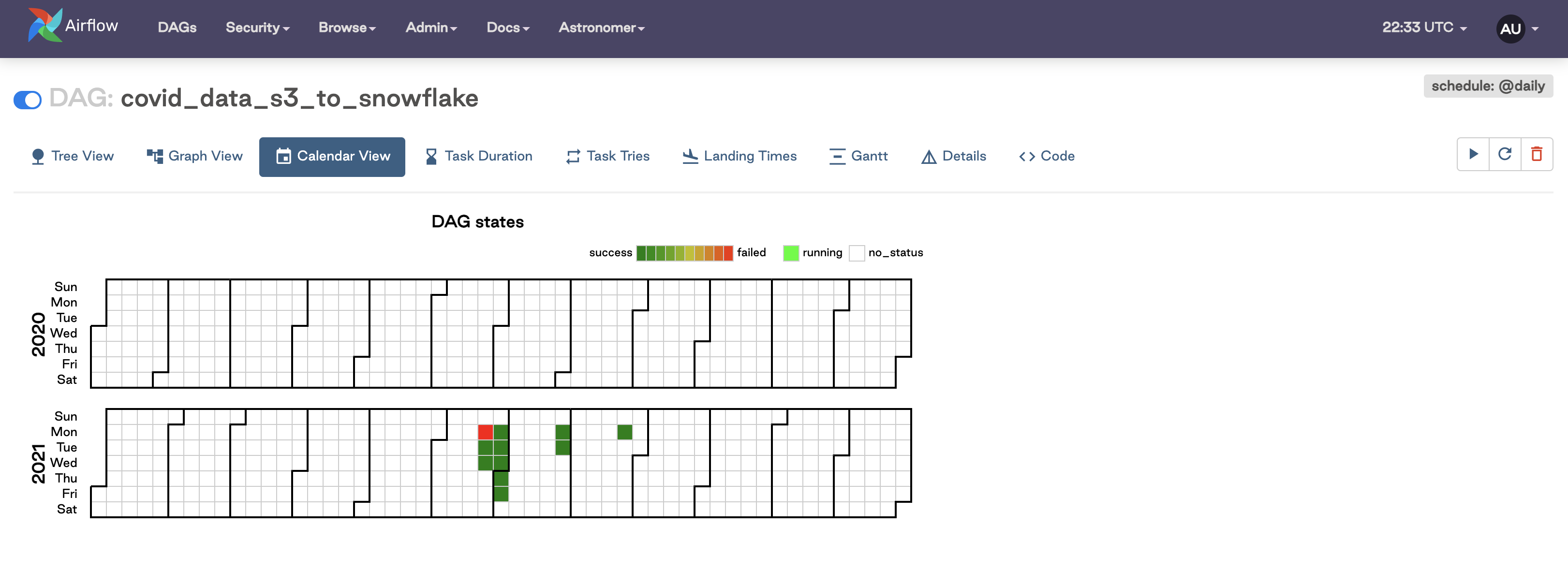
Task: Expand the Astronomer dropdown menu
Action: [601, 28]
